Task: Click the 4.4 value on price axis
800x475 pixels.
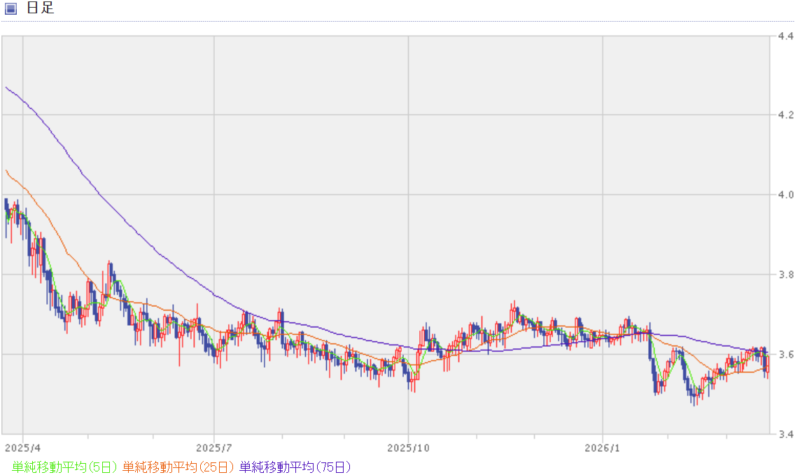Action: [x=786, y=37]
